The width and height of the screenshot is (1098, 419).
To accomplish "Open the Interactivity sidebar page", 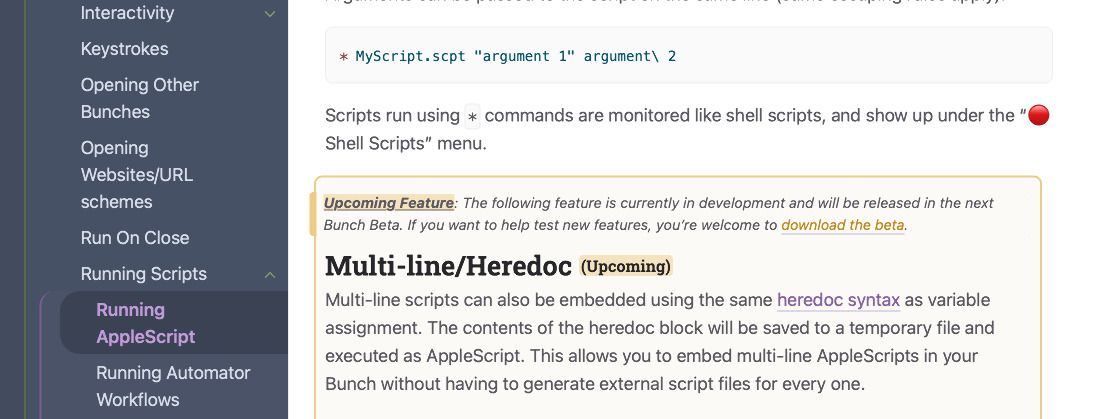I will pos(127,14).
